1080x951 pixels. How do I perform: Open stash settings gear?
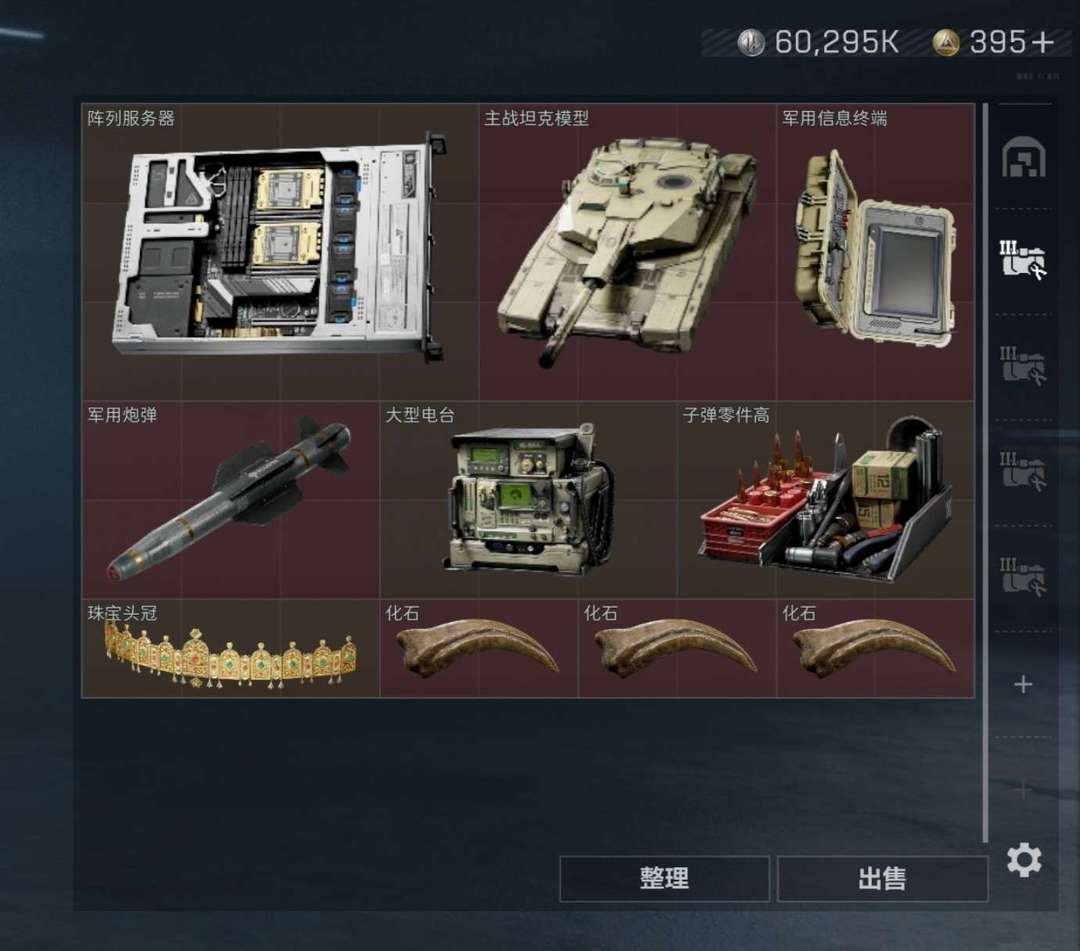click(x=1024, y=860)
